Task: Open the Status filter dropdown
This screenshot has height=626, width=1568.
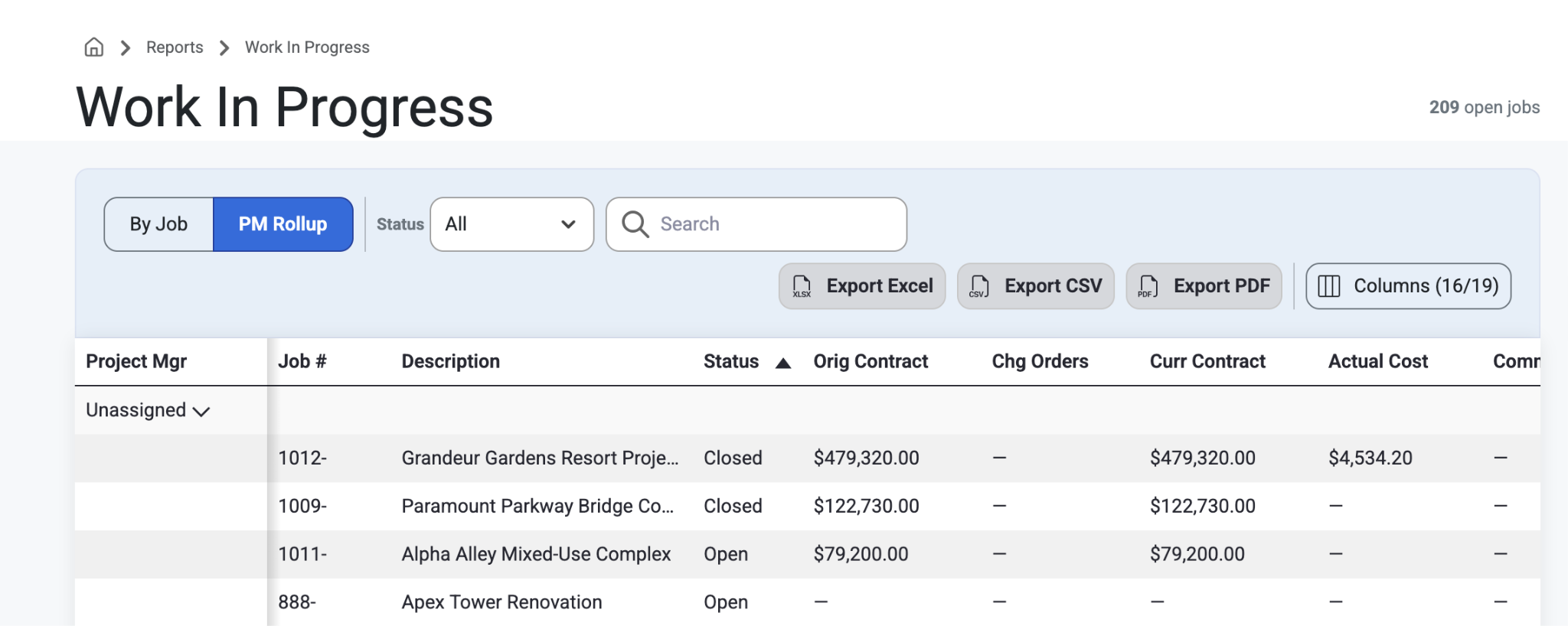Action: [x=511, y=224]
